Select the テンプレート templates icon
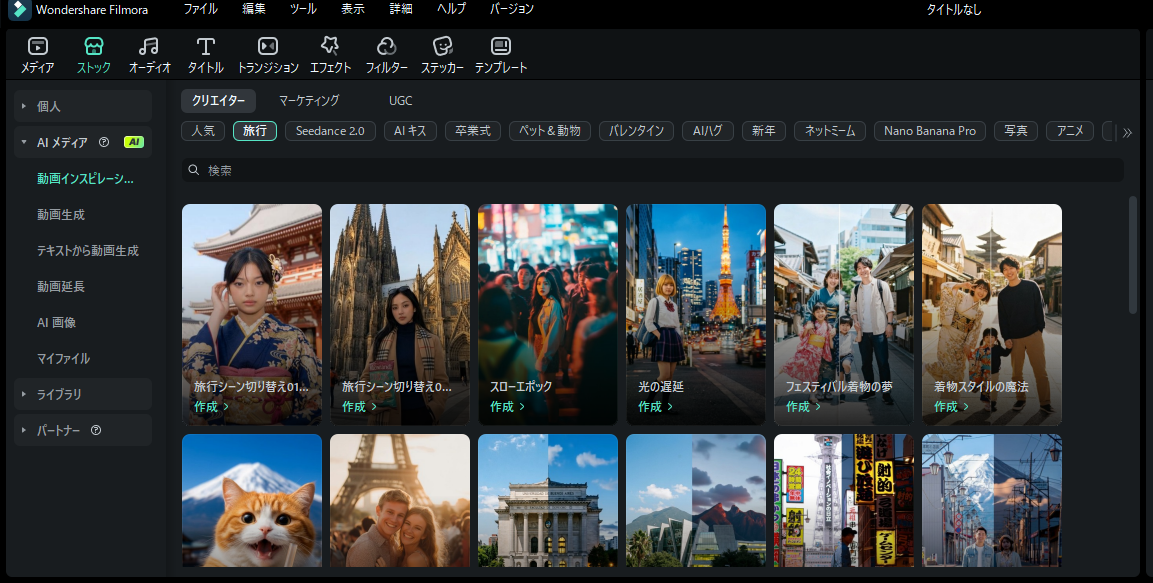Screen dimensions: 1153x583 [x=500, y=55]
